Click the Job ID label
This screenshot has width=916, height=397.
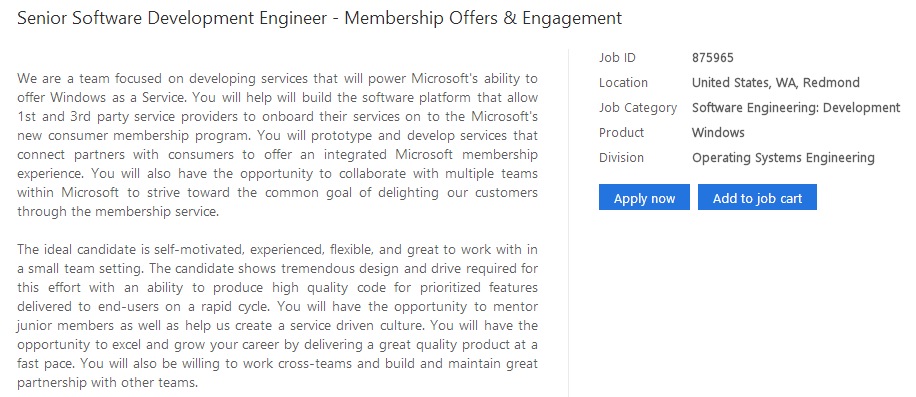(x=617, y=58)
